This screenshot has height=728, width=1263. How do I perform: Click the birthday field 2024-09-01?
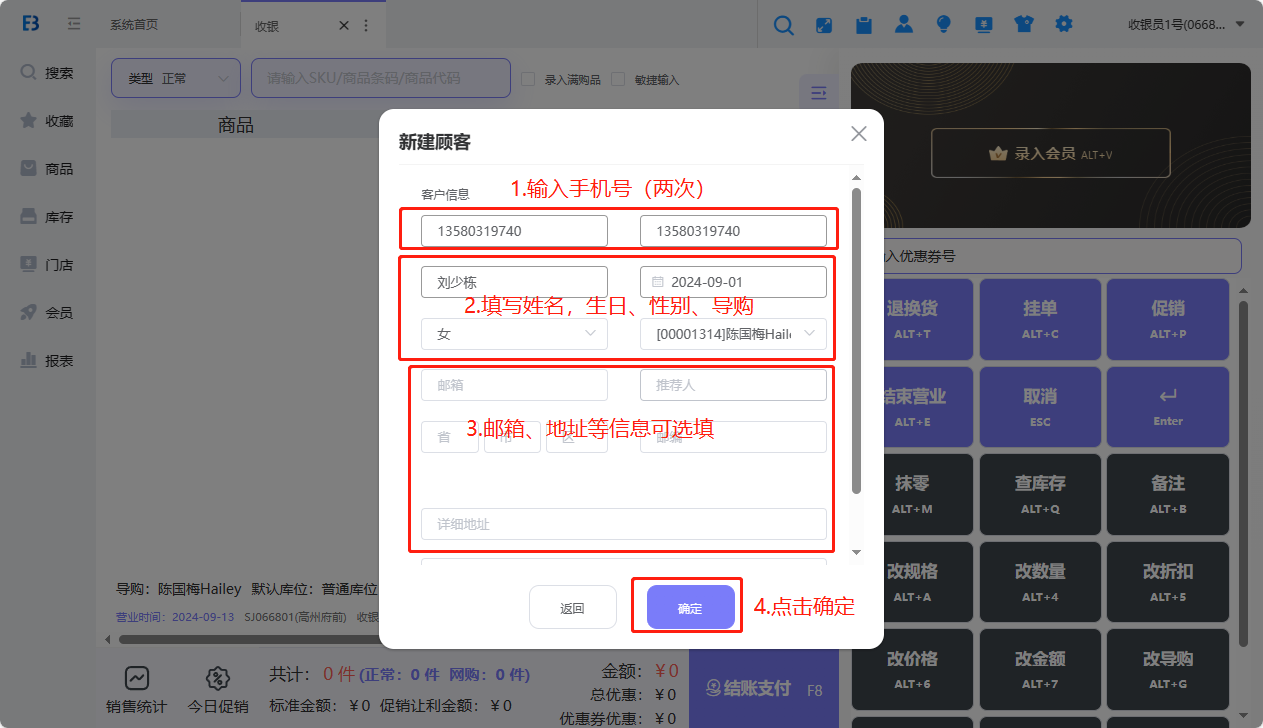(733, 282)
